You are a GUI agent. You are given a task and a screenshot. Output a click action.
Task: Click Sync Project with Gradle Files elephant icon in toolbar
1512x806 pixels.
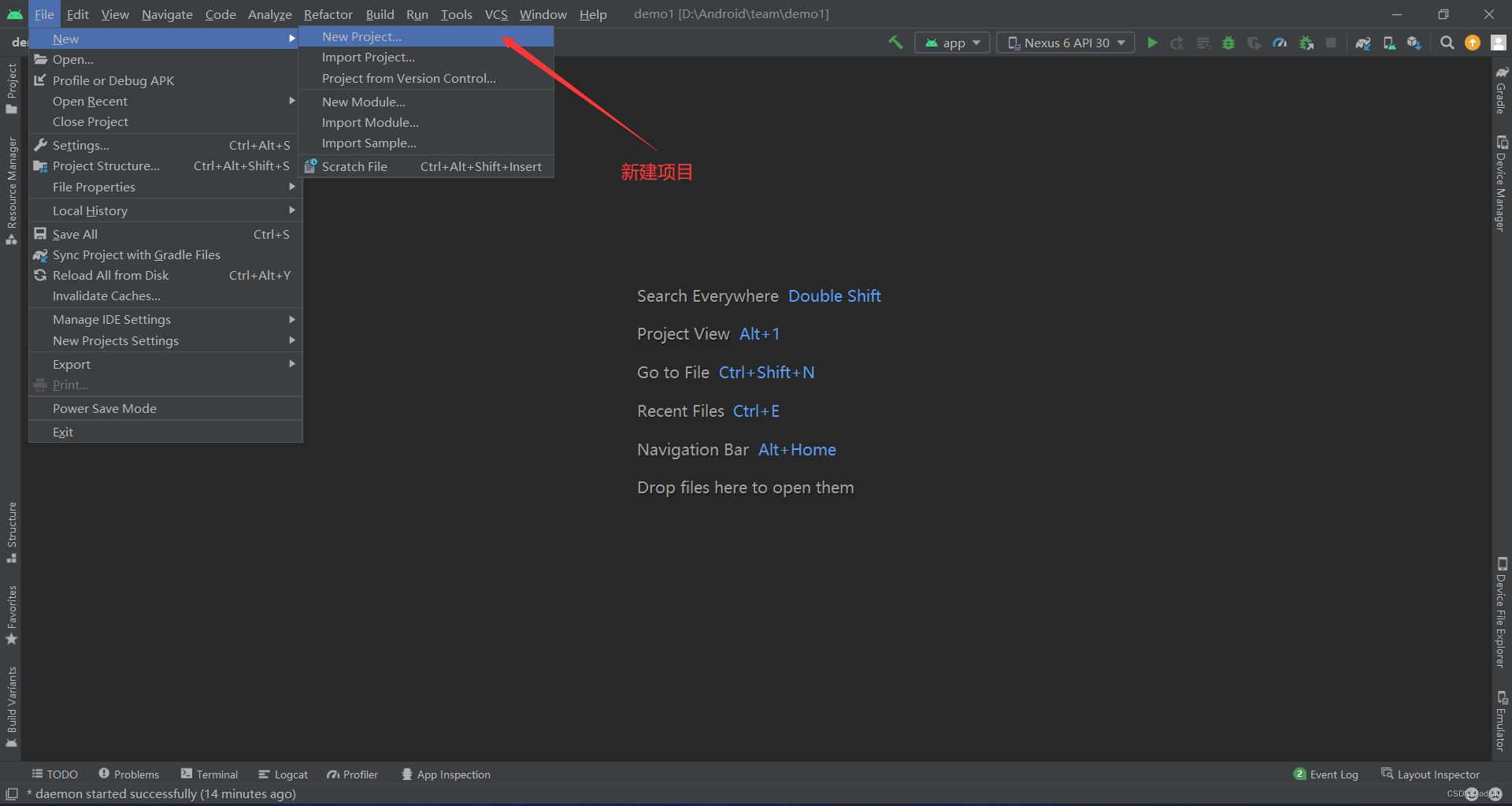[1363, 43]
